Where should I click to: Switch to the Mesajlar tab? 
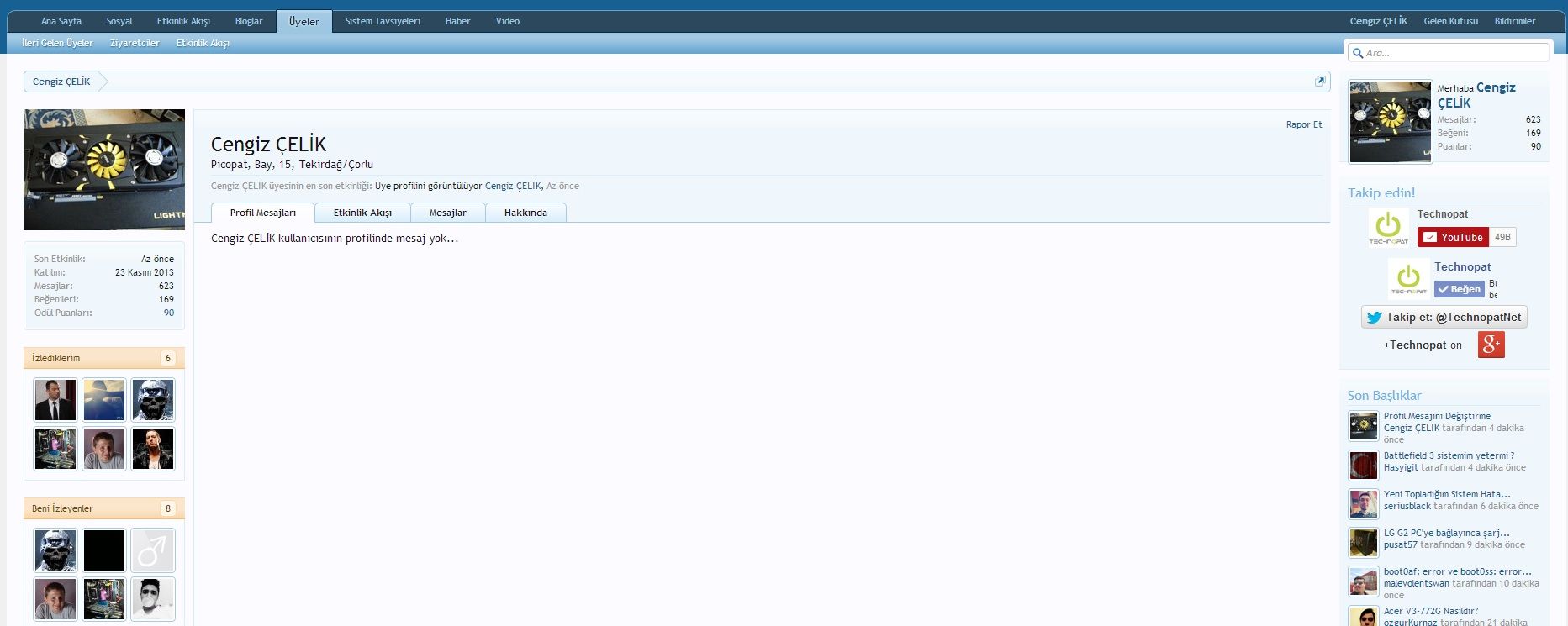(x=448, y=213)
